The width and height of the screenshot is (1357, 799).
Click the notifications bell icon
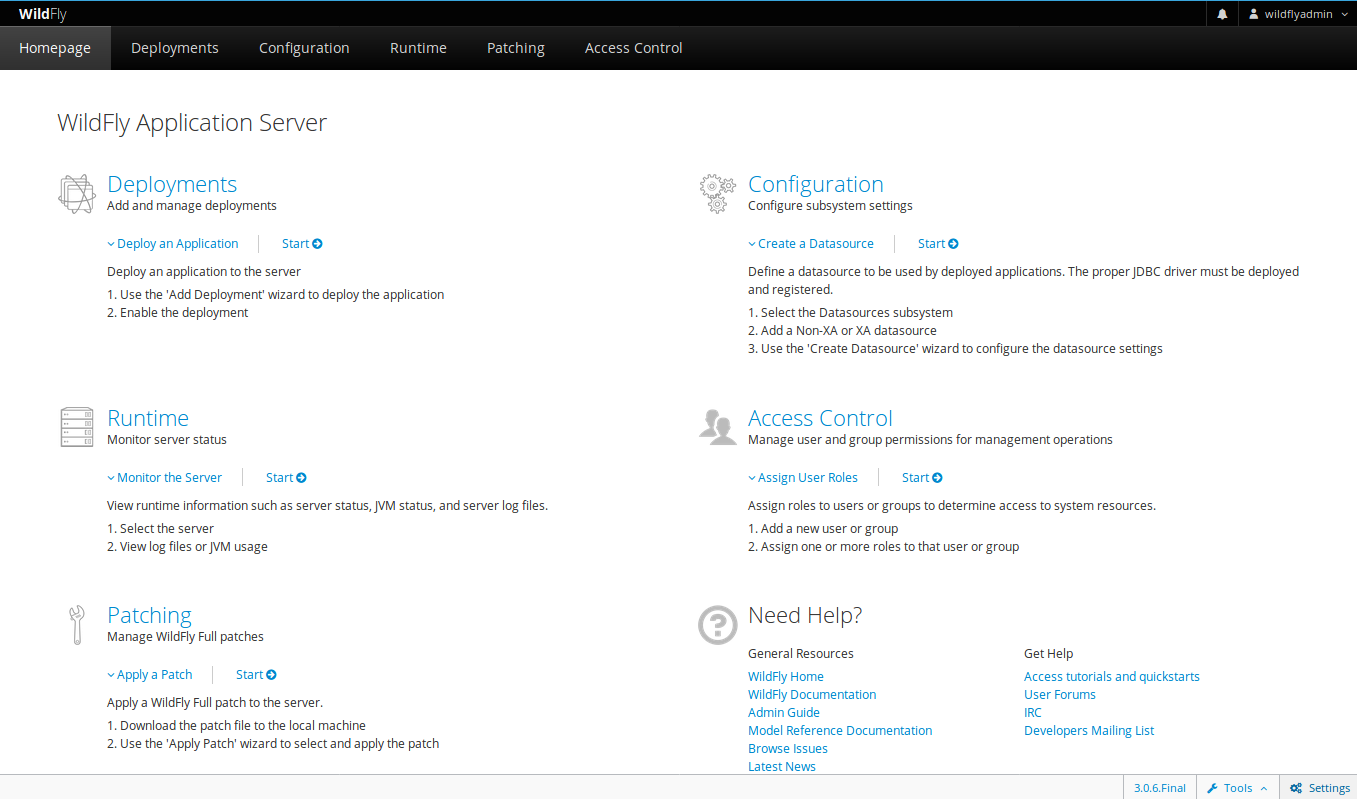pyautogui.click(x=1222, y=14)
